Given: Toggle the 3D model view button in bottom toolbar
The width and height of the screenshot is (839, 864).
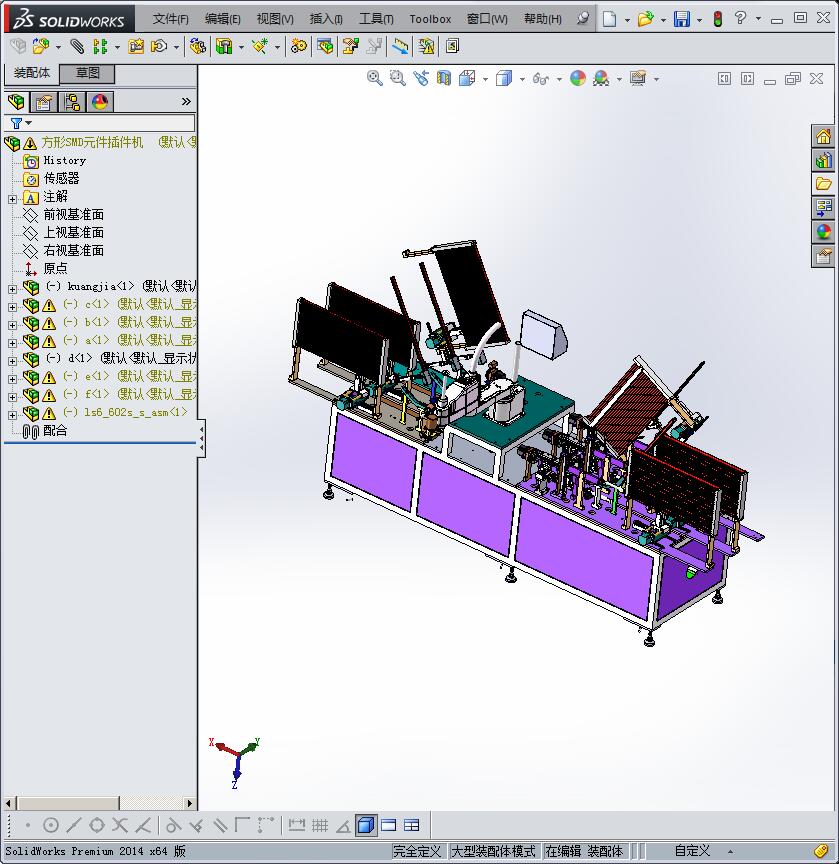Looking at the screenshot, I should [x=366, y=825].
